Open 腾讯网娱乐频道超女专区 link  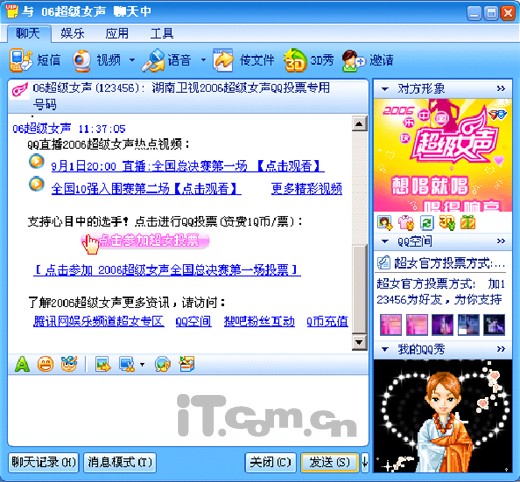(x=99, y=321)
